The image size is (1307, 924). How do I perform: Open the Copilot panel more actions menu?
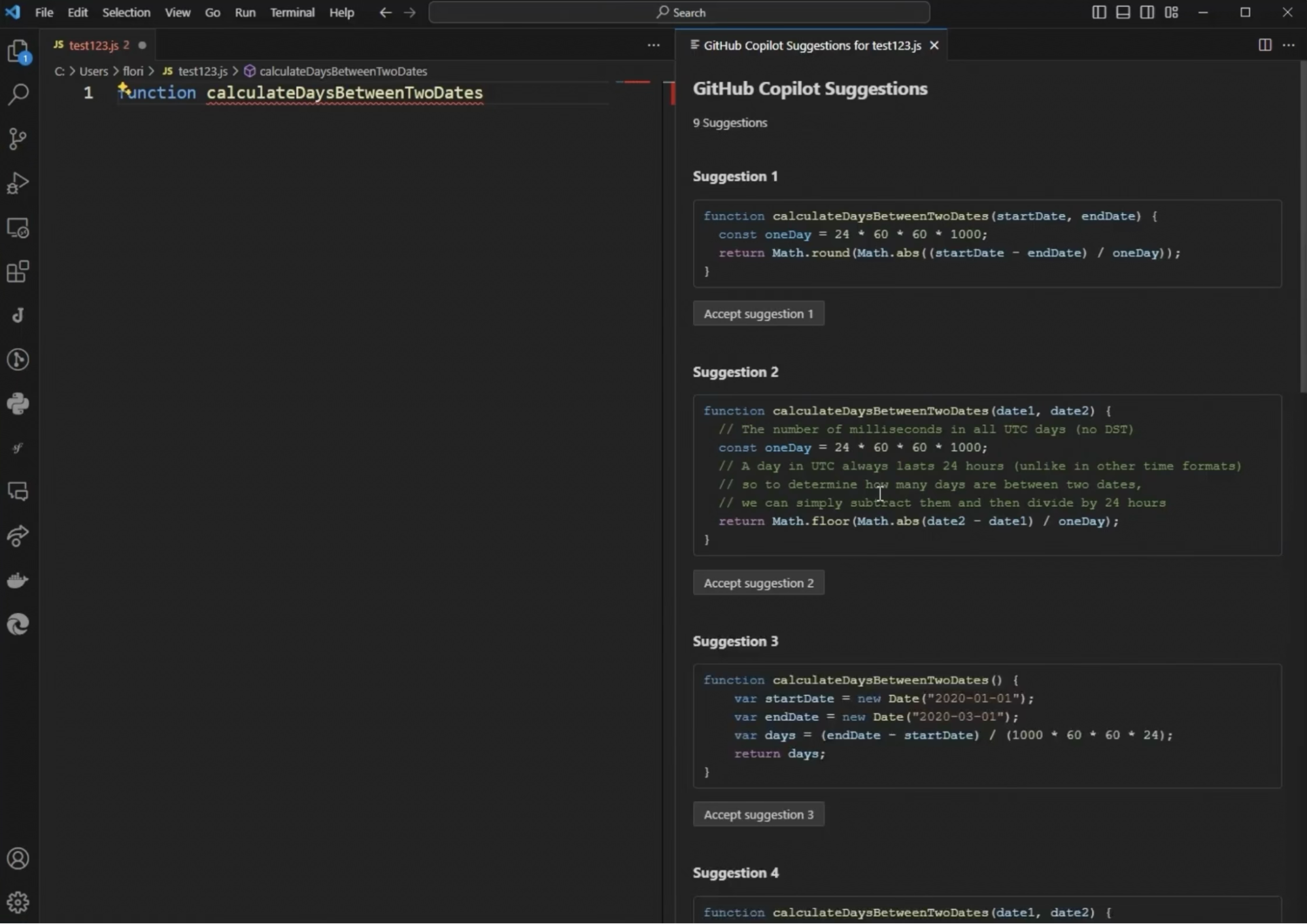1289,44
